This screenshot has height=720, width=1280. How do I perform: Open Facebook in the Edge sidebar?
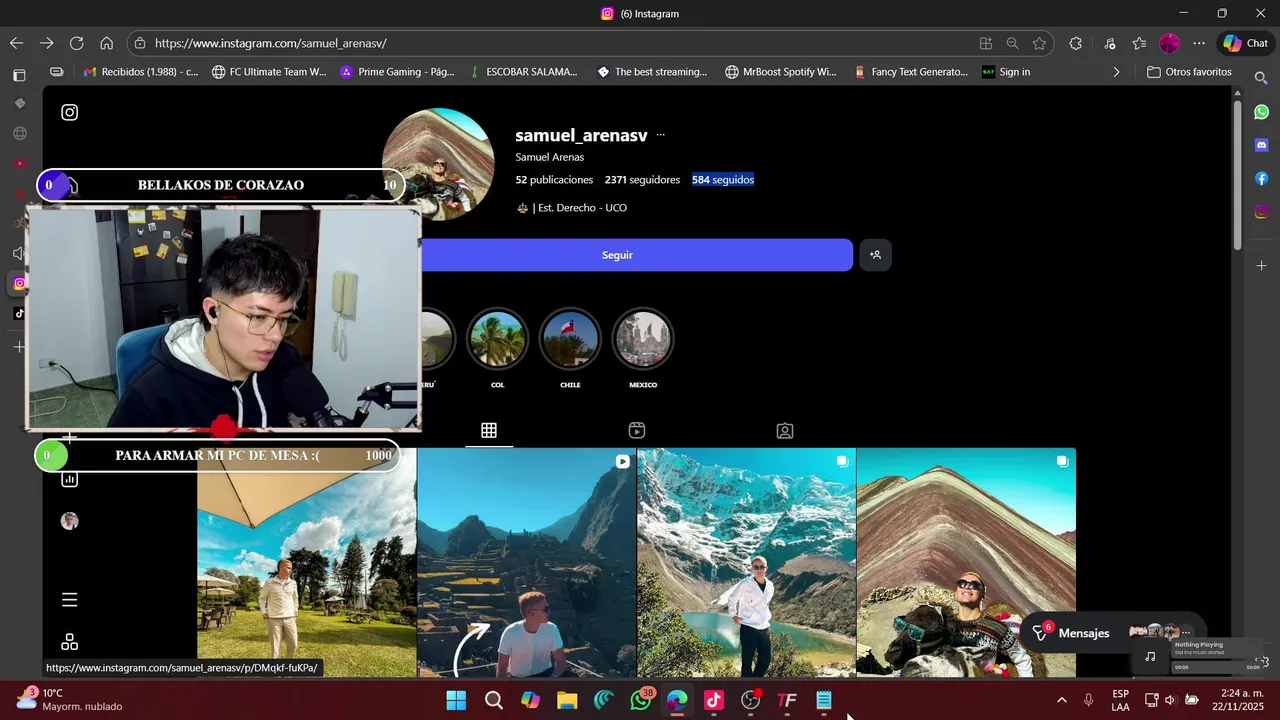tap(1262, 179)
